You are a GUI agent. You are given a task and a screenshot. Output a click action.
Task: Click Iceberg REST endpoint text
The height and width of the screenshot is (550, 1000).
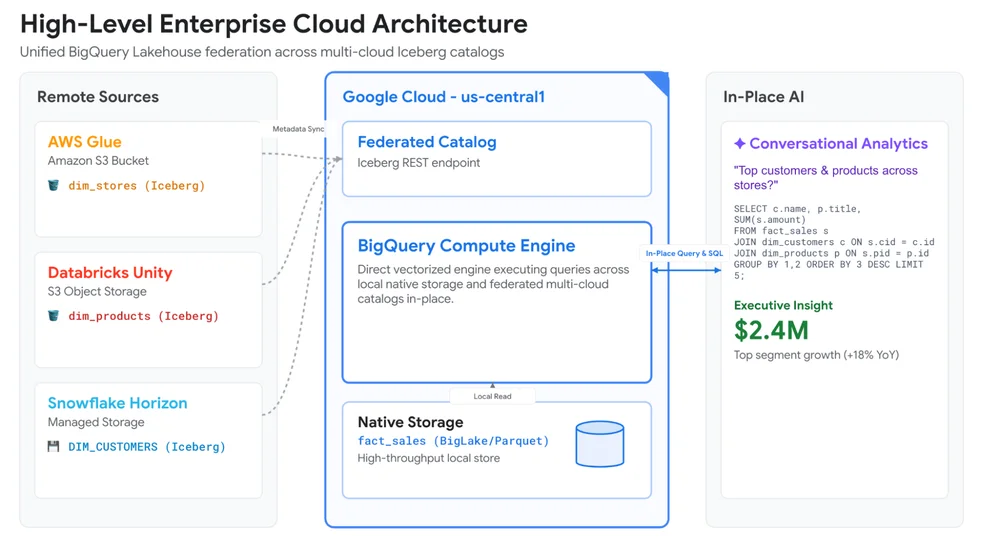click(418, 163)
